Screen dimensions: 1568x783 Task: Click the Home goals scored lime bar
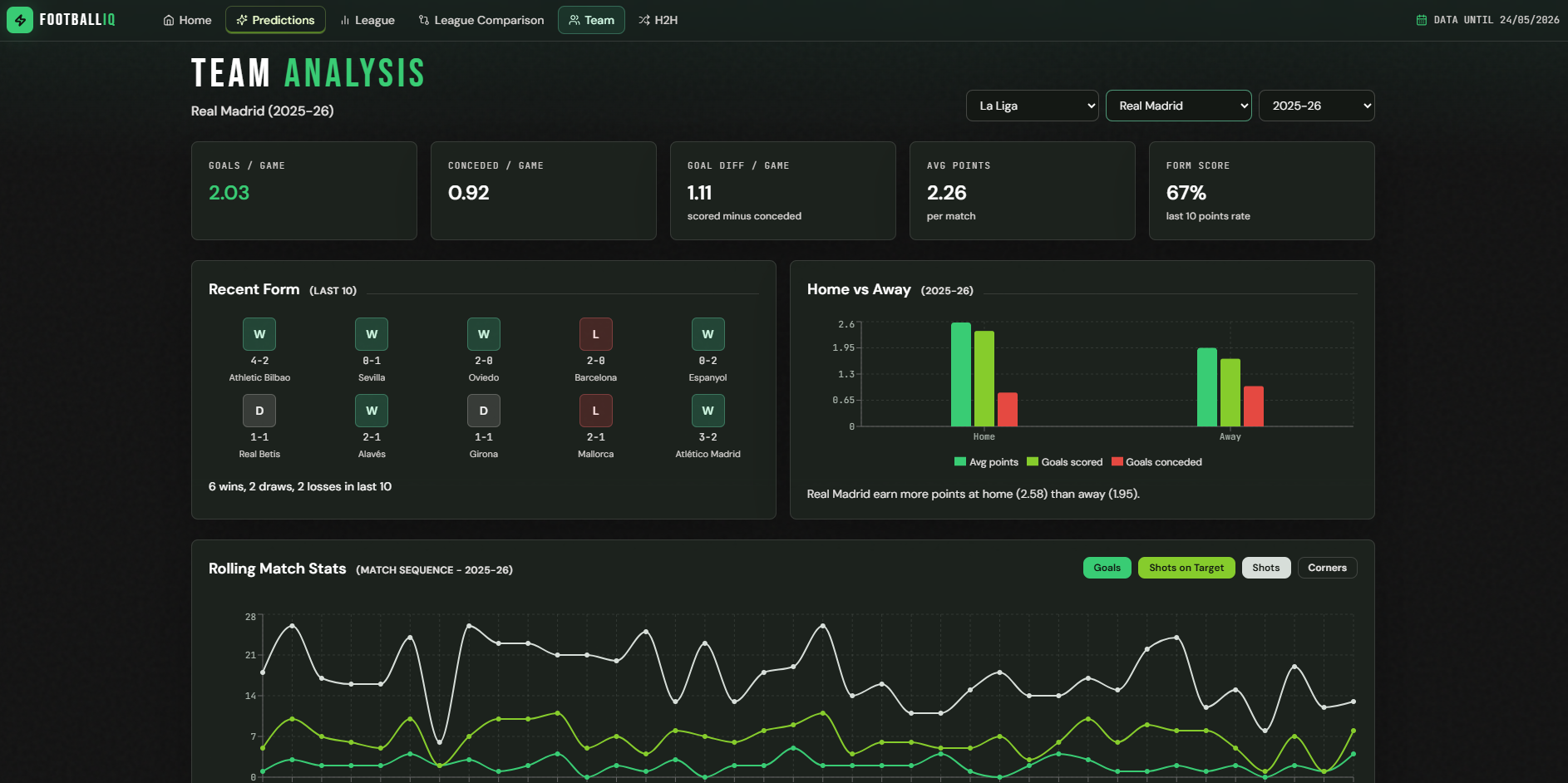984,379
